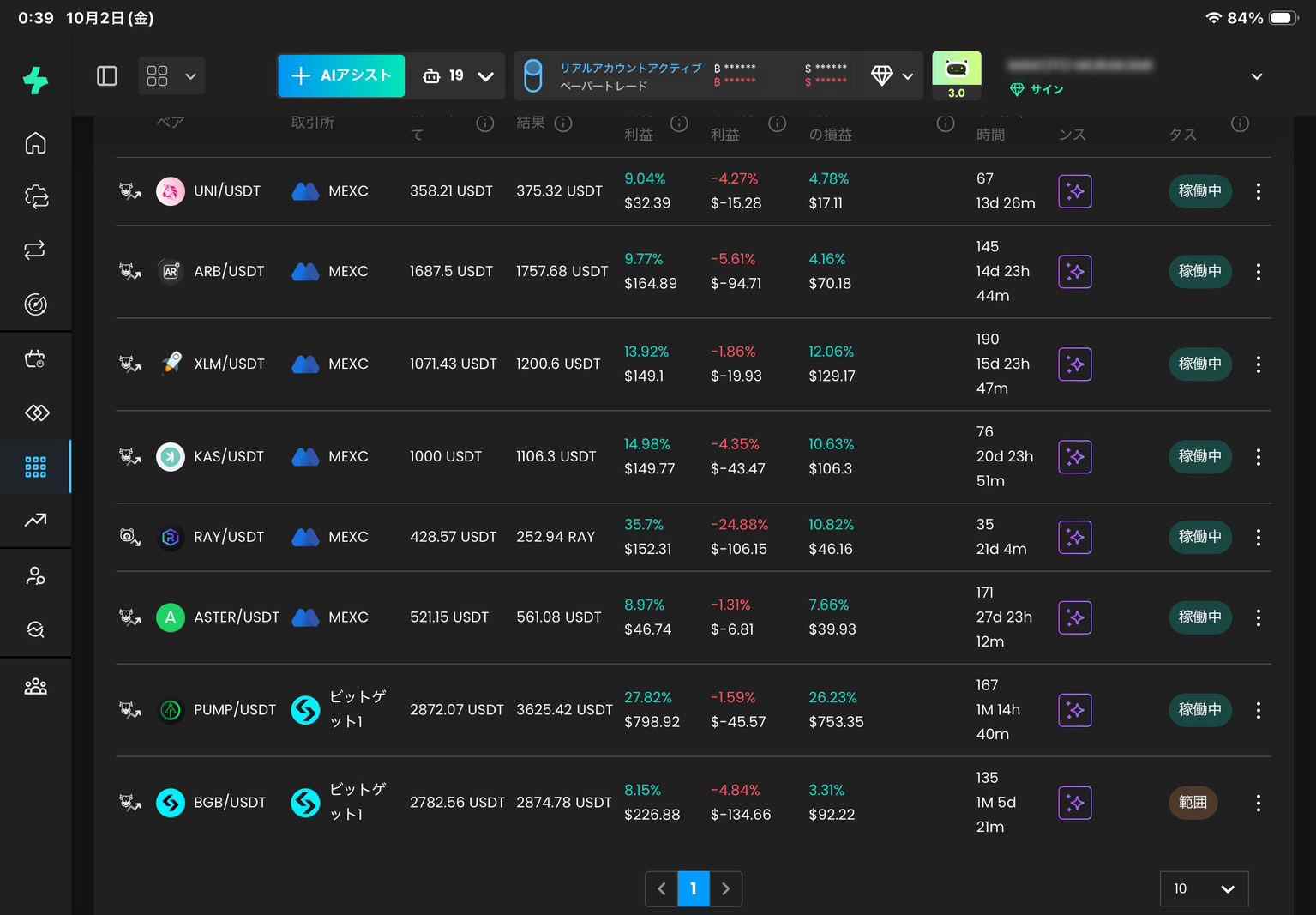Screen dimensions: 1316x915
Task: Toggle the real/paper account switch
Action: (x=532, y=75)
